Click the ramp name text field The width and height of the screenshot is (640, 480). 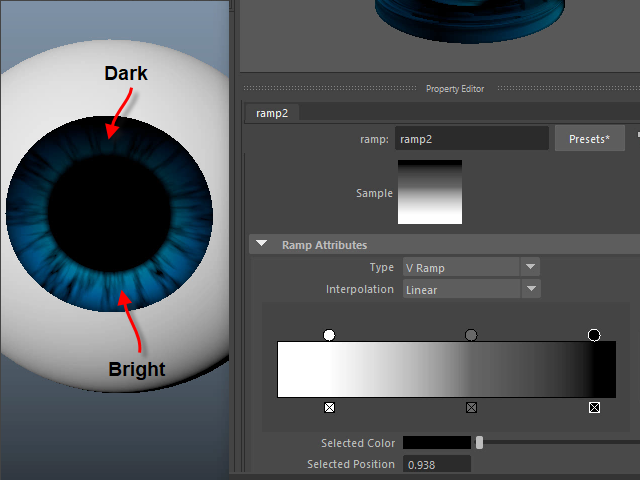[471, 138]
